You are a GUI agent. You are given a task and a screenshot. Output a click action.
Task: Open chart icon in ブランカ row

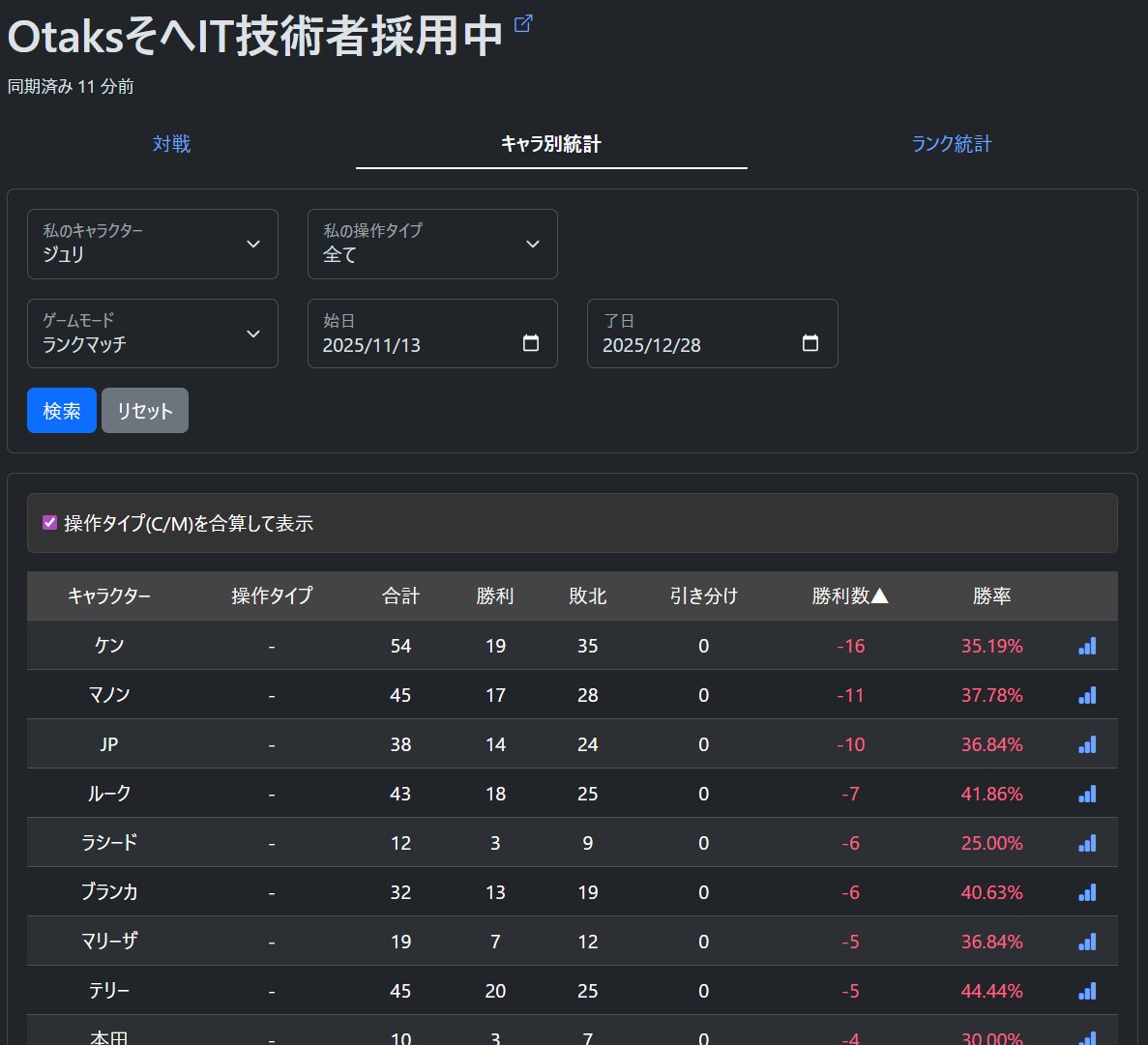(x=1087, y=892)
